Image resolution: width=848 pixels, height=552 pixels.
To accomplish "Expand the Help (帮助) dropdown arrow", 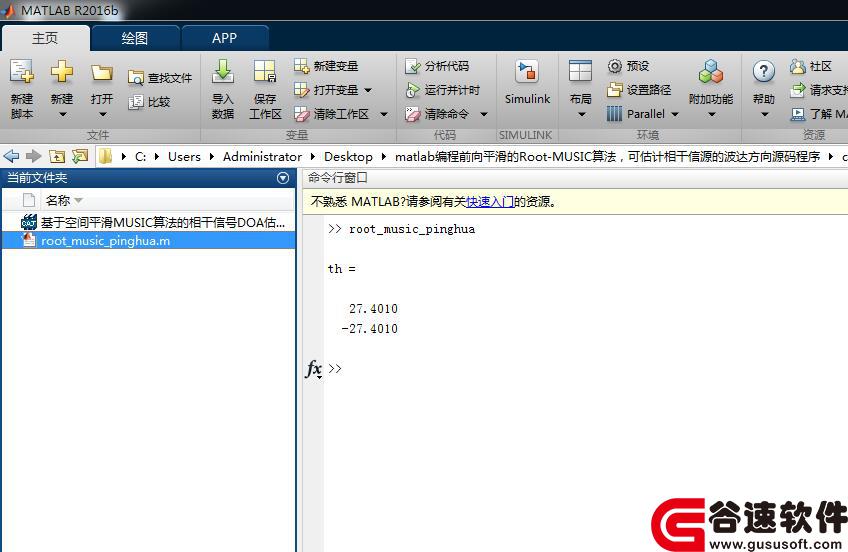I will point(764,114).
